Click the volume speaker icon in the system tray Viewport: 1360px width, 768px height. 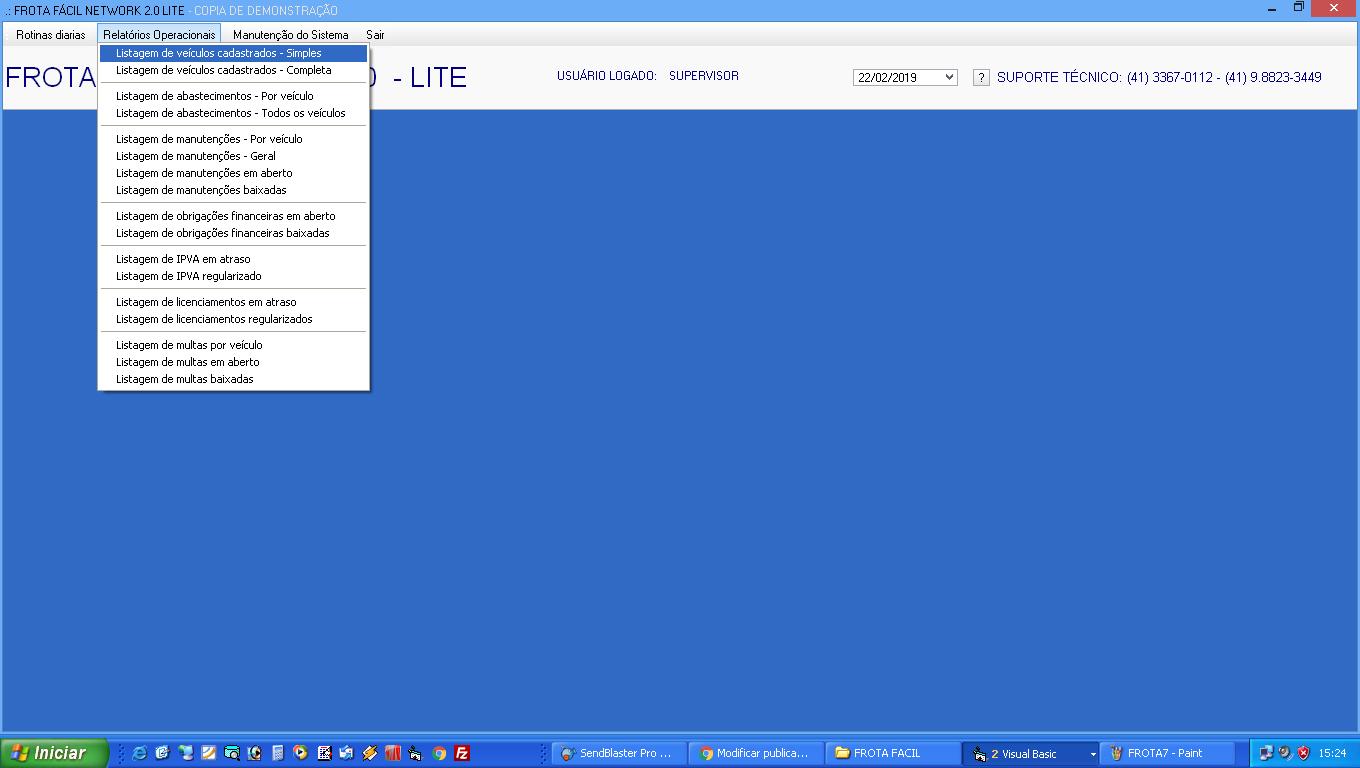tap(1284, 753)
